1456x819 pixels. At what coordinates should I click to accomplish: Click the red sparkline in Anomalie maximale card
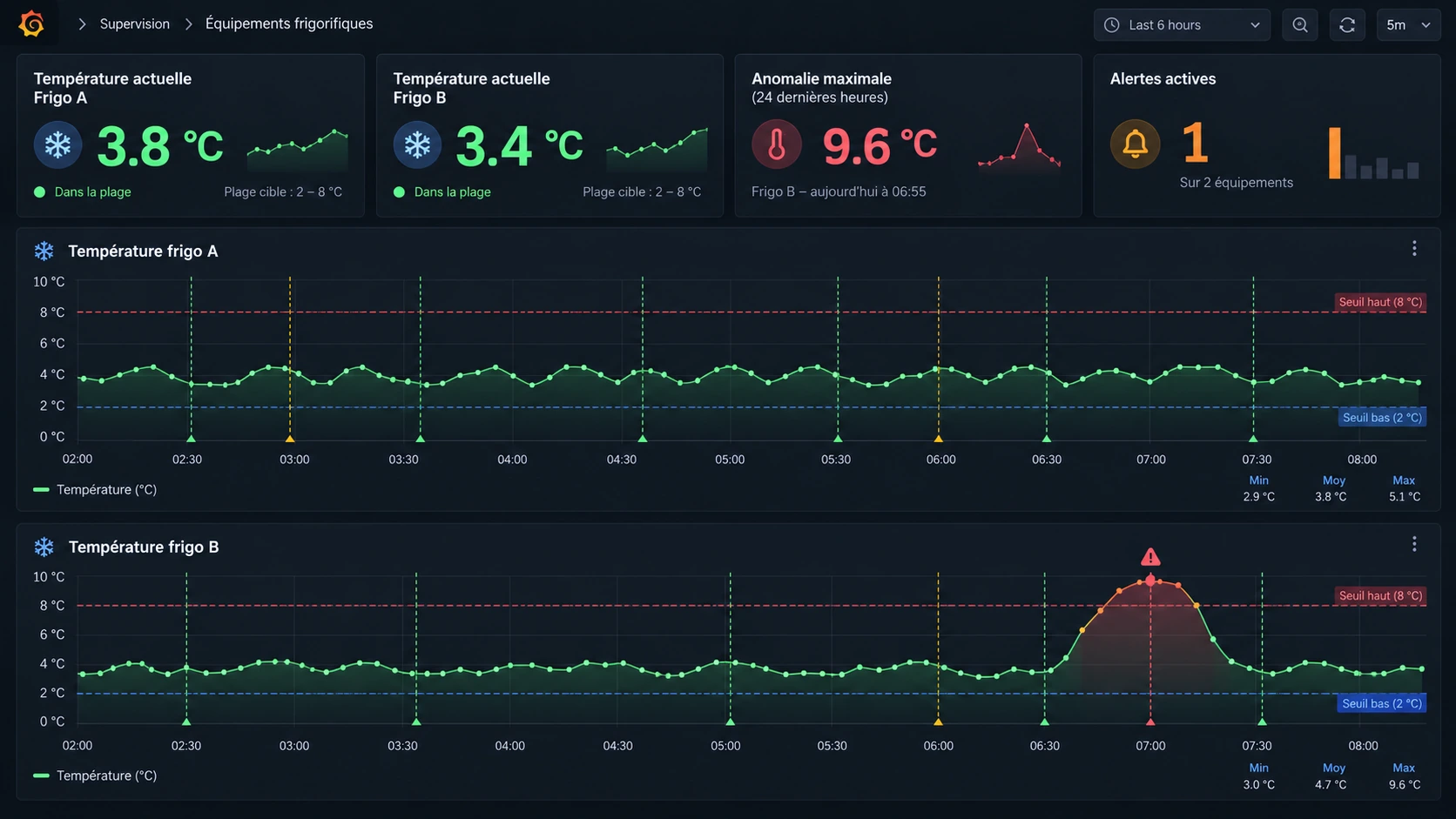1020,145
